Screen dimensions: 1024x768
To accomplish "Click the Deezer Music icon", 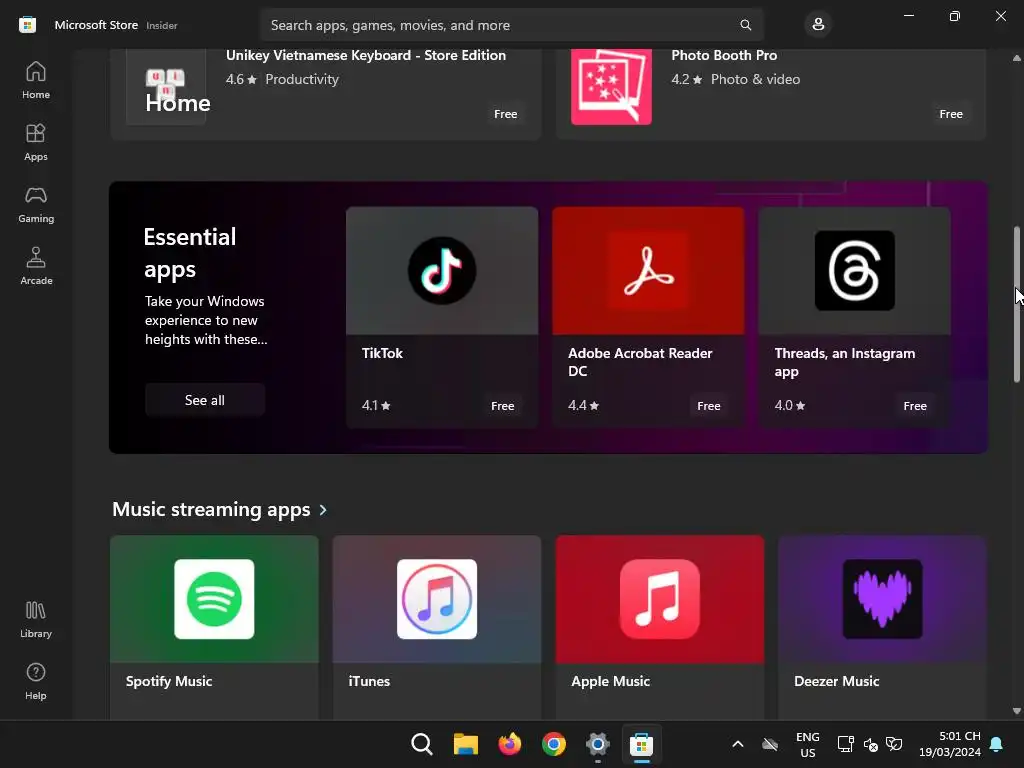I will (882, 599).
